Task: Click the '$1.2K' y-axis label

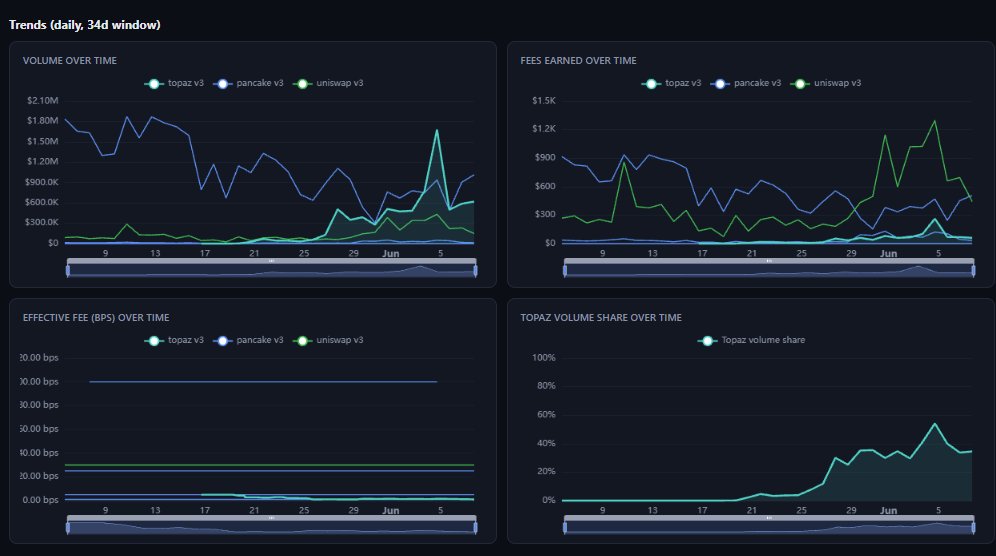Action: tap(544, 129)
